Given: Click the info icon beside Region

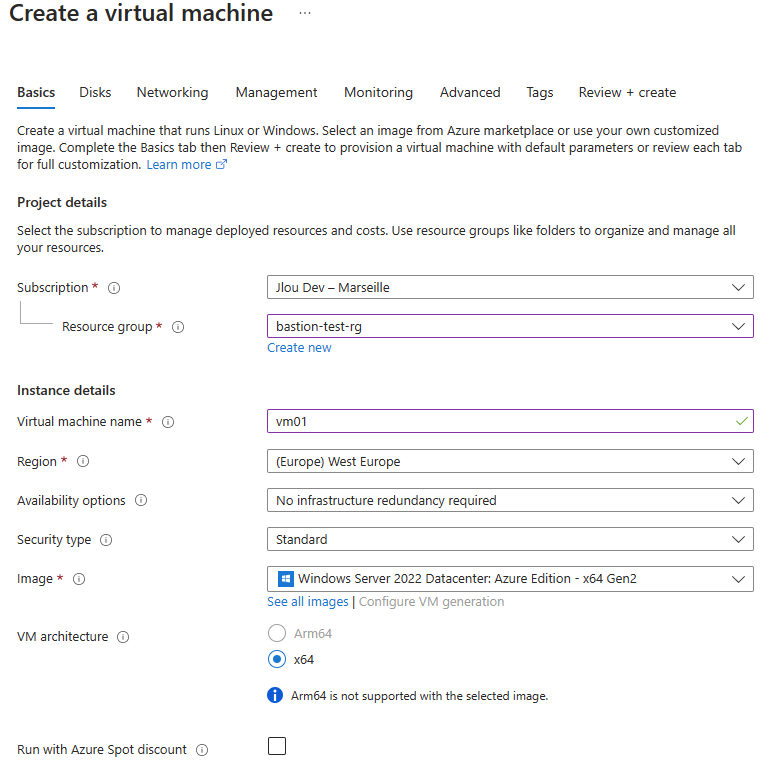Looking at the screenshot, I should [83, 461].
